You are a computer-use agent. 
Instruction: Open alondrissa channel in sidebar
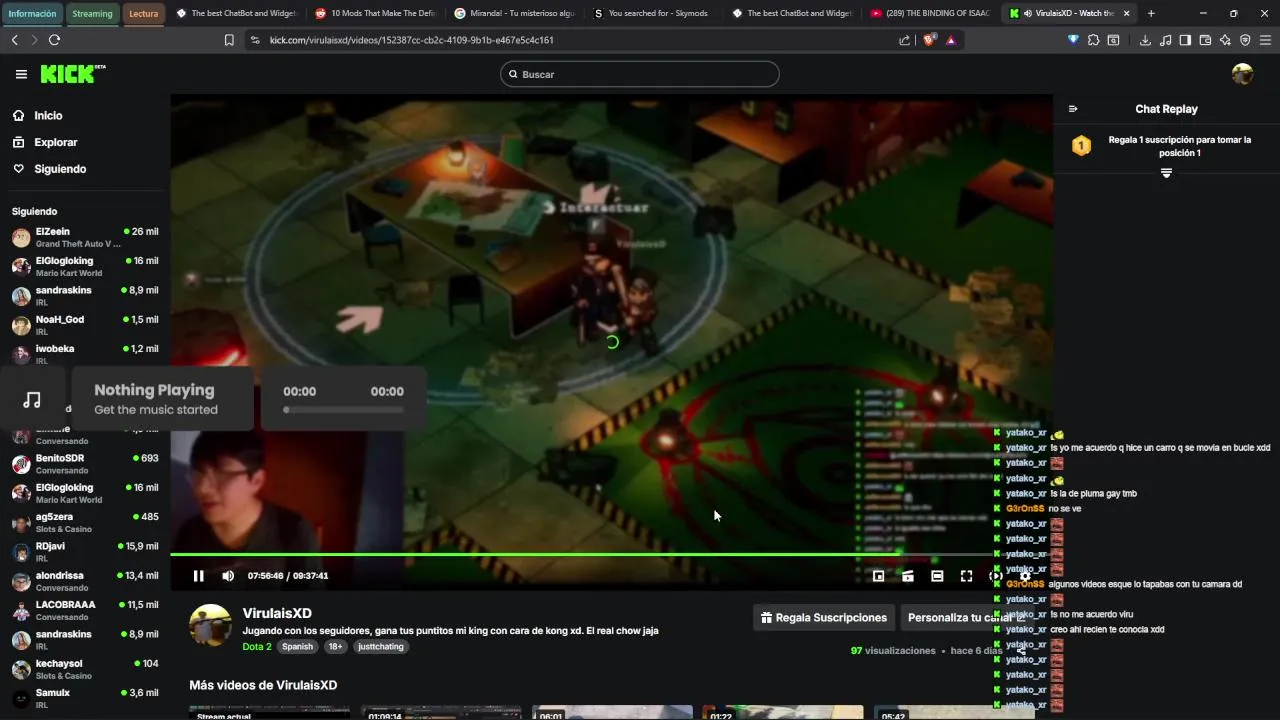tap(85, 581)
